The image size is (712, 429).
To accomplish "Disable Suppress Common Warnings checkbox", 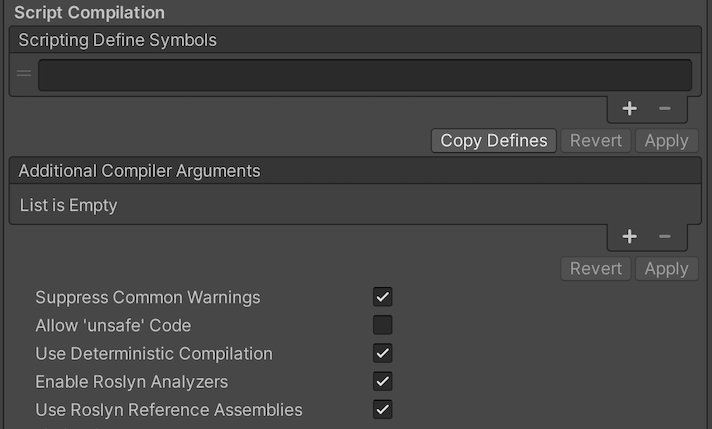I will (x=382, y=297).
